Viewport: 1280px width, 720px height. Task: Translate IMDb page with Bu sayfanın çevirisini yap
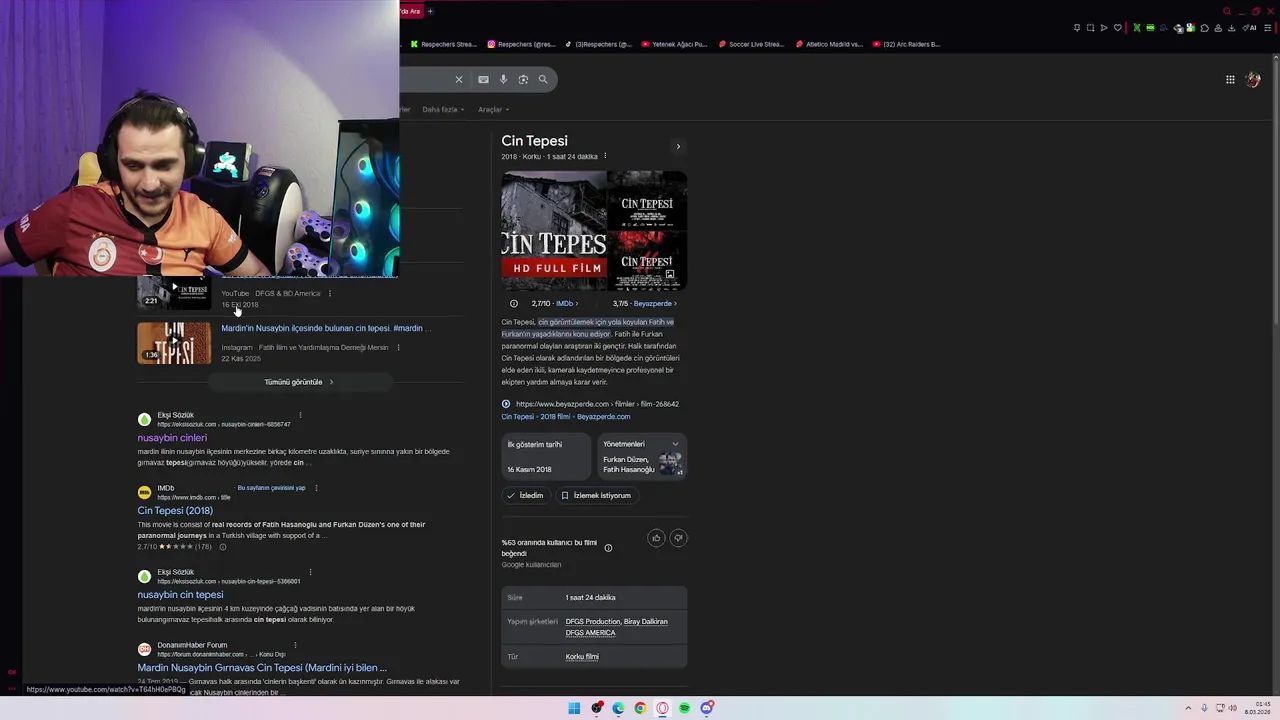pos(271,488)
